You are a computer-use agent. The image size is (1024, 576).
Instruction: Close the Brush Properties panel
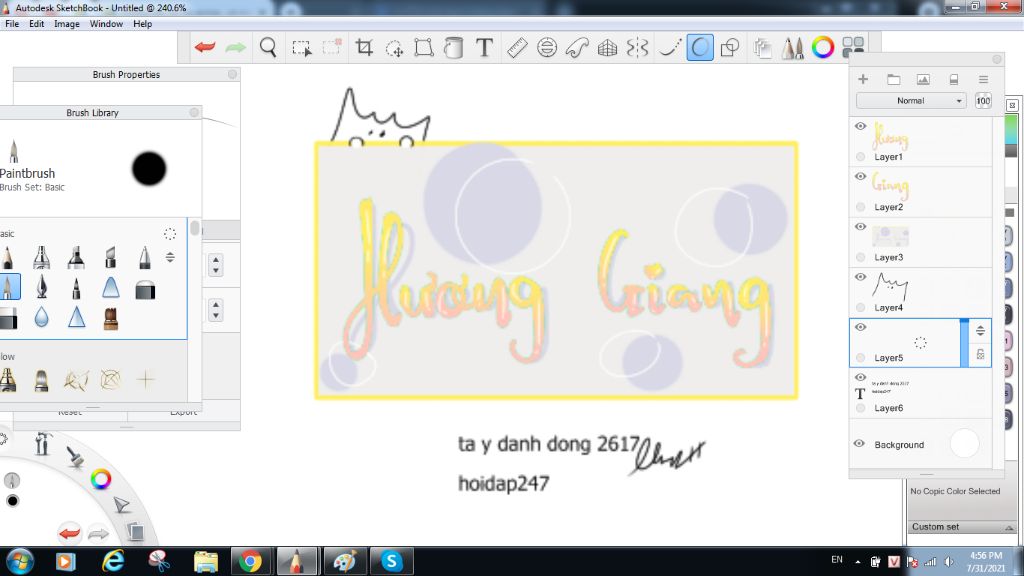(232, 74)
